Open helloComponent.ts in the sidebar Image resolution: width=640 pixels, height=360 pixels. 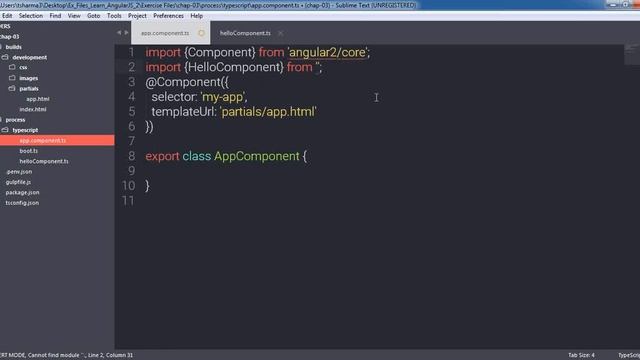tap(44, 161)
